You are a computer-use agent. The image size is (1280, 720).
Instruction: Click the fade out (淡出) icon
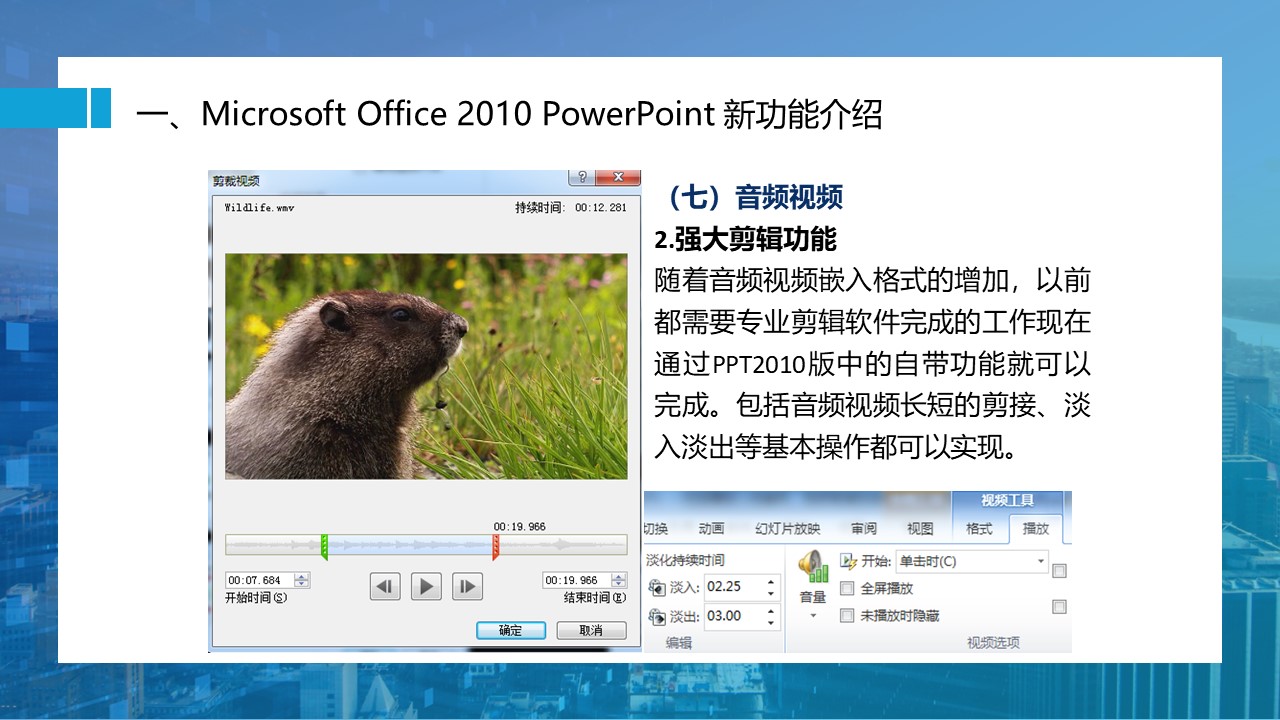pyautogui.click(x=657, y=616)
